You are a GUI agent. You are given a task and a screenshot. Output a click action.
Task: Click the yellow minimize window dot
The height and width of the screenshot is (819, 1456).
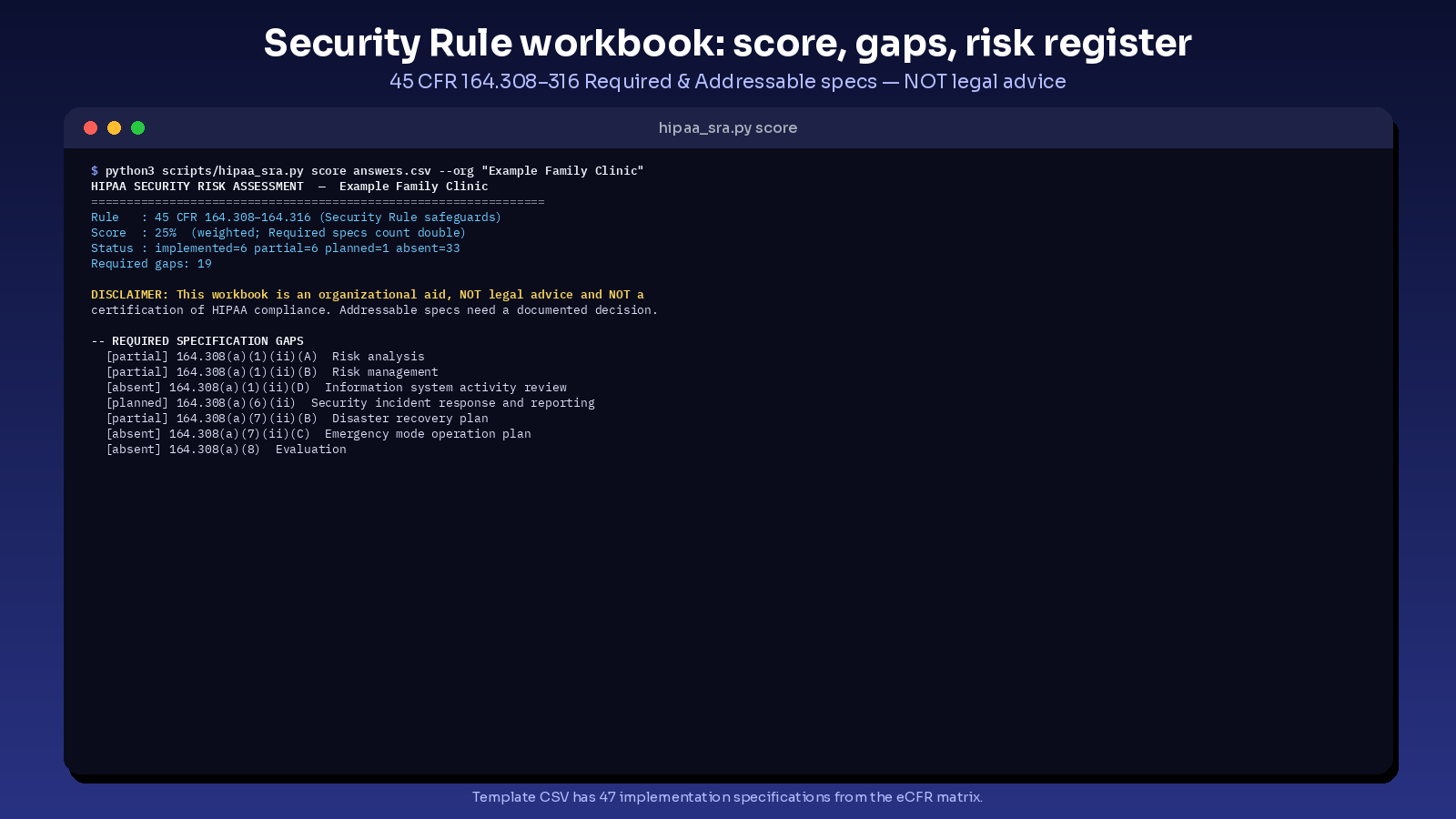pos(114,128)
